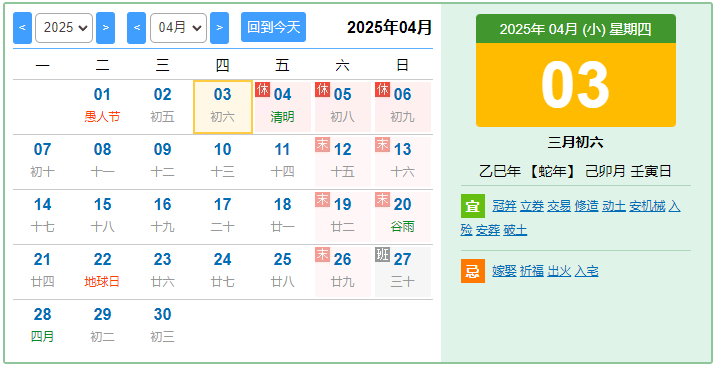Open the 入宅 link

pyautogui.click(x=587, y=271)
